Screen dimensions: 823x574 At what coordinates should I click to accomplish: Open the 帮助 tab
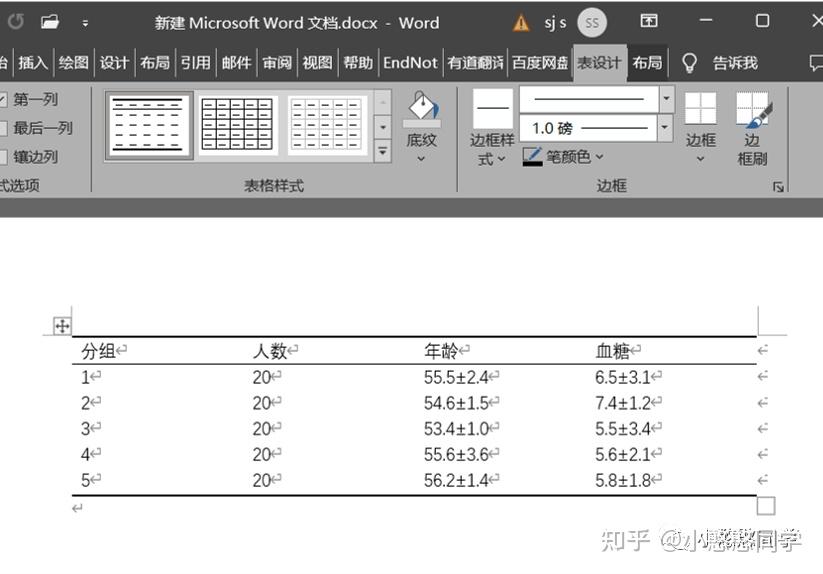coord(358,63)
